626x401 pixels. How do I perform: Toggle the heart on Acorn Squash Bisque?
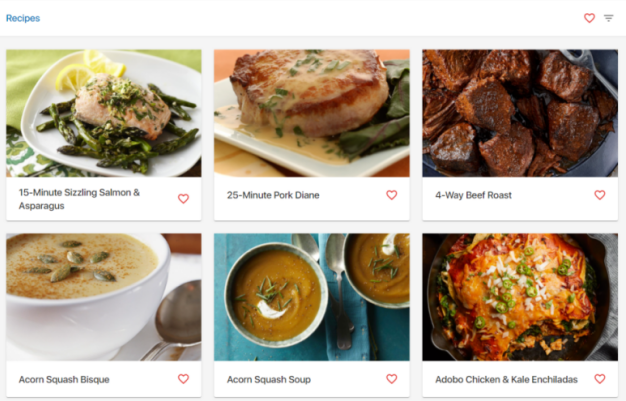coord(183,379)
